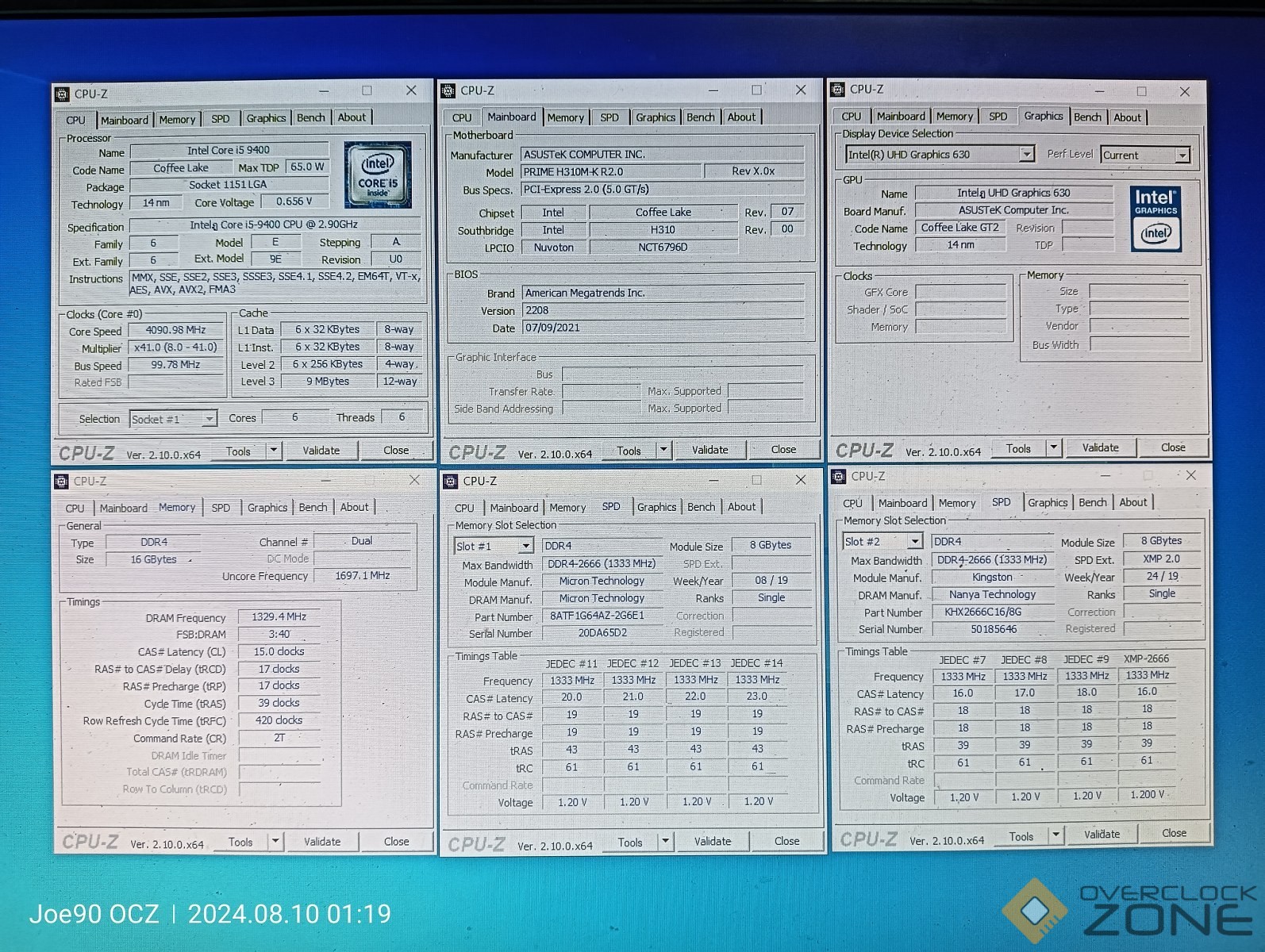1265x952 pixels.
Task: Click the Module Manuf. field Kingston
Action: [x=992, y=578]
